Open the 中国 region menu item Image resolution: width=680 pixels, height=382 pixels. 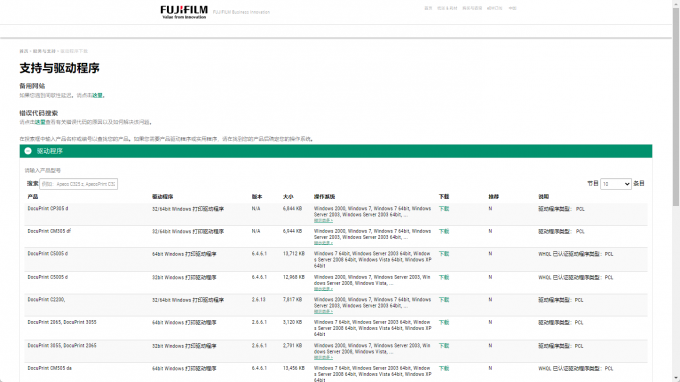(512, 8)
